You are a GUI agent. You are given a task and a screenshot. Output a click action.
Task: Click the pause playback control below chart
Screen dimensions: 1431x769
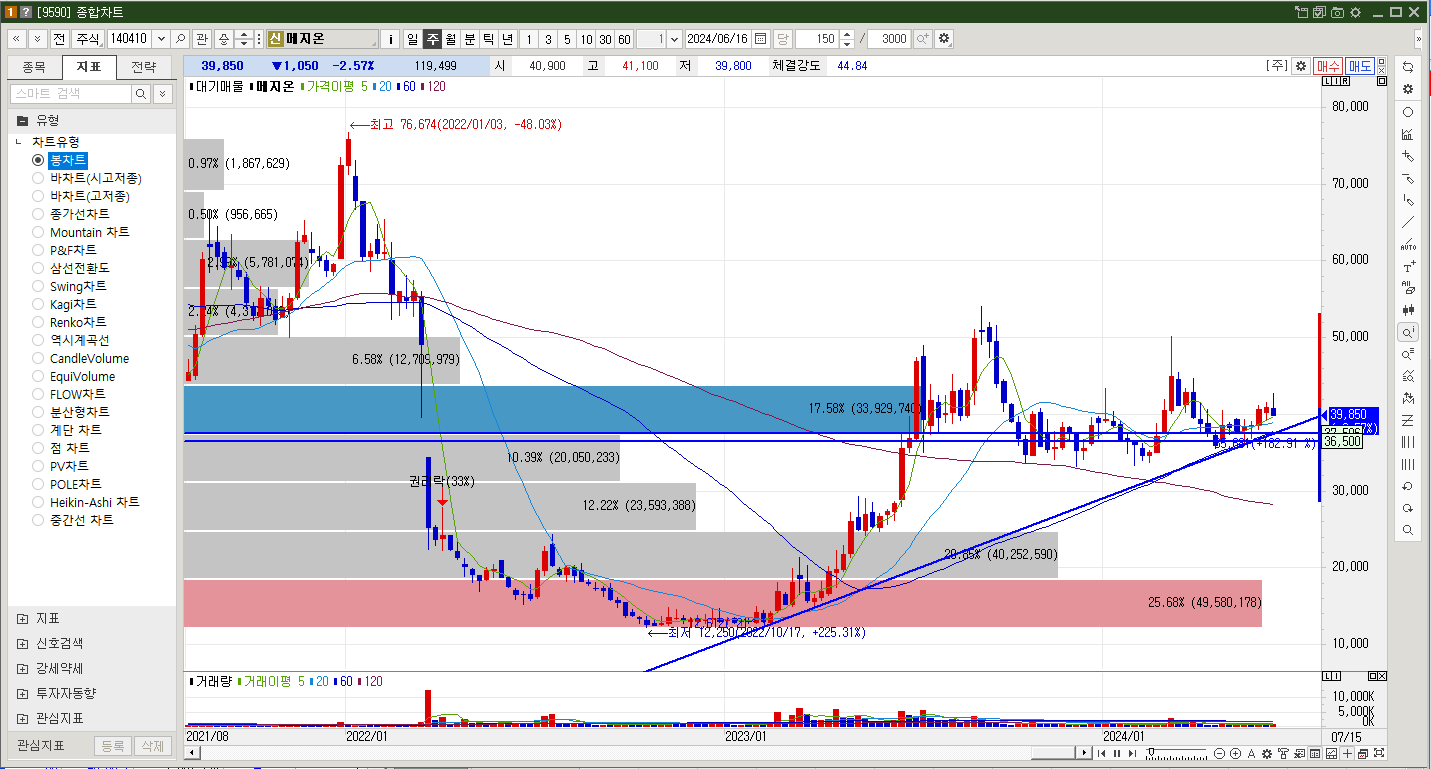pos(1118,753)
